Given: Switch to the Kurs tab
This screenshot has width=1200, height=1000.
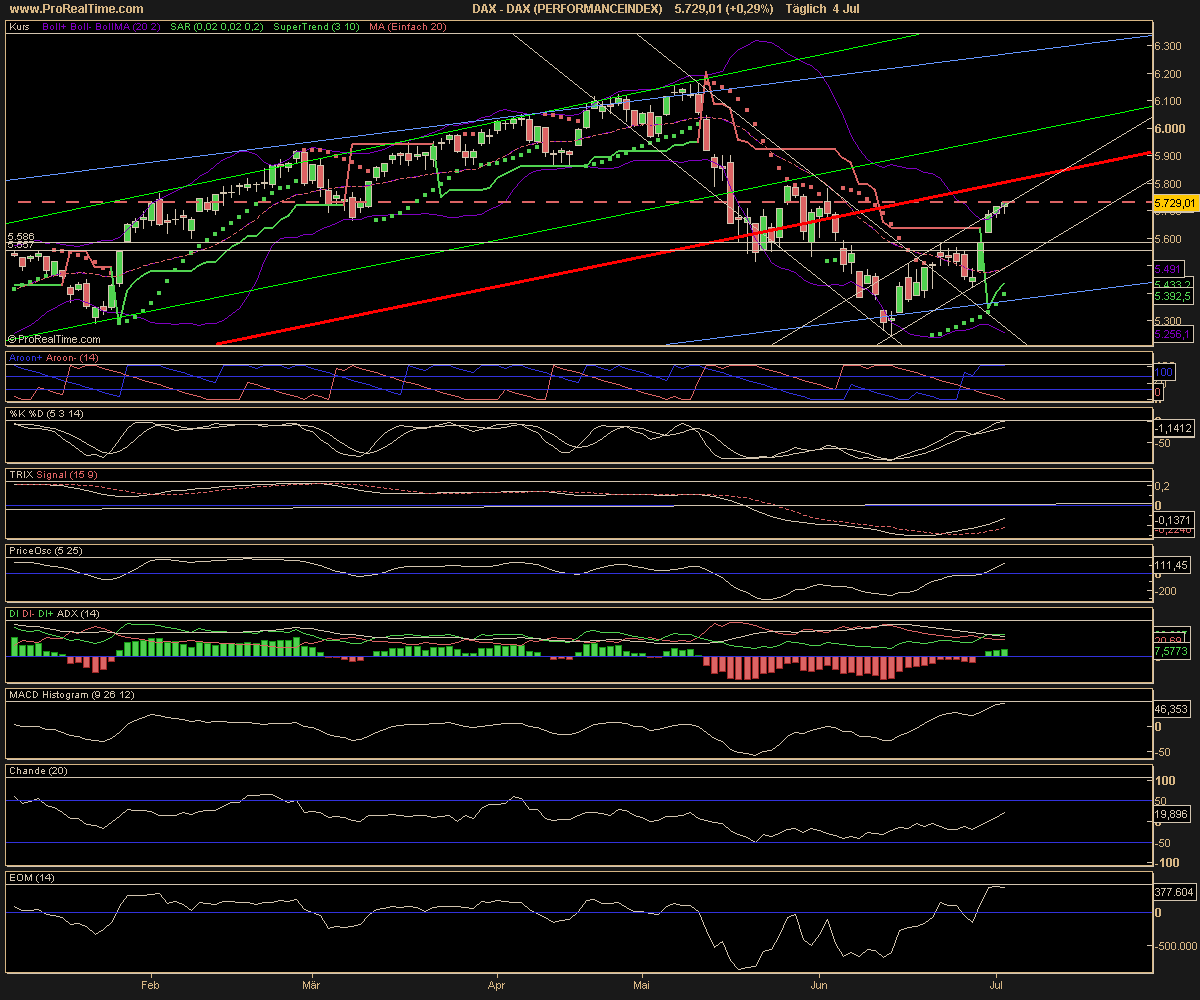Looking at the screenshot, I should pos(18,27).
